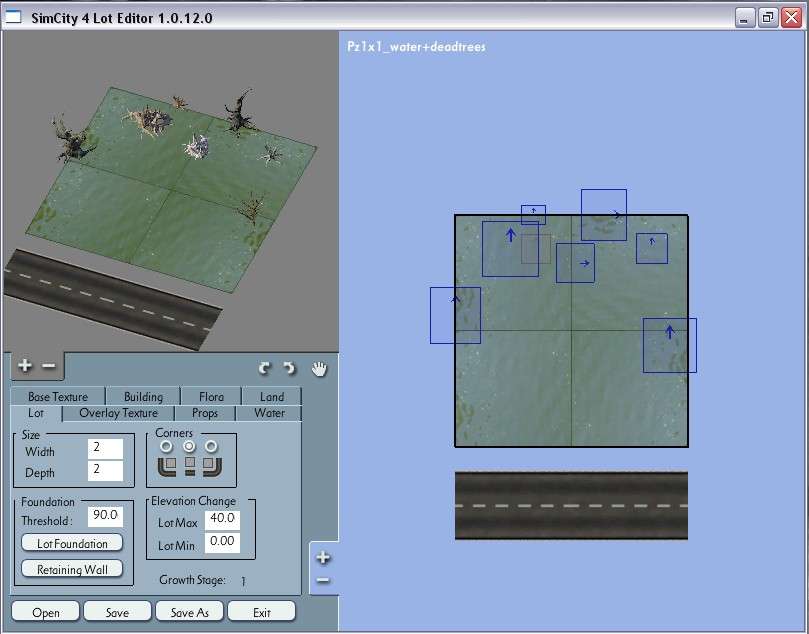Select the Lot tab

[36, 413]
